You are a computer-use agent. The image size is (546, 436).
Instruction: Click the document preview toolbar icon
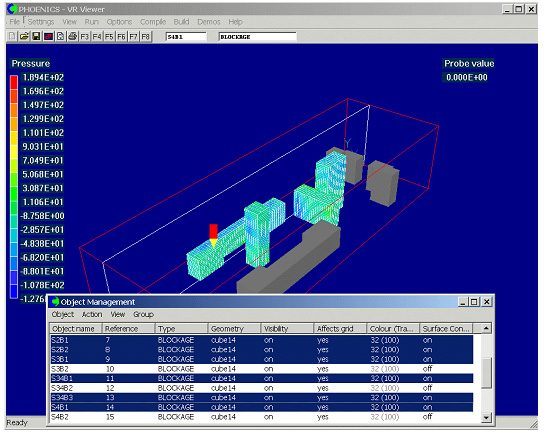tap(61, 36)
